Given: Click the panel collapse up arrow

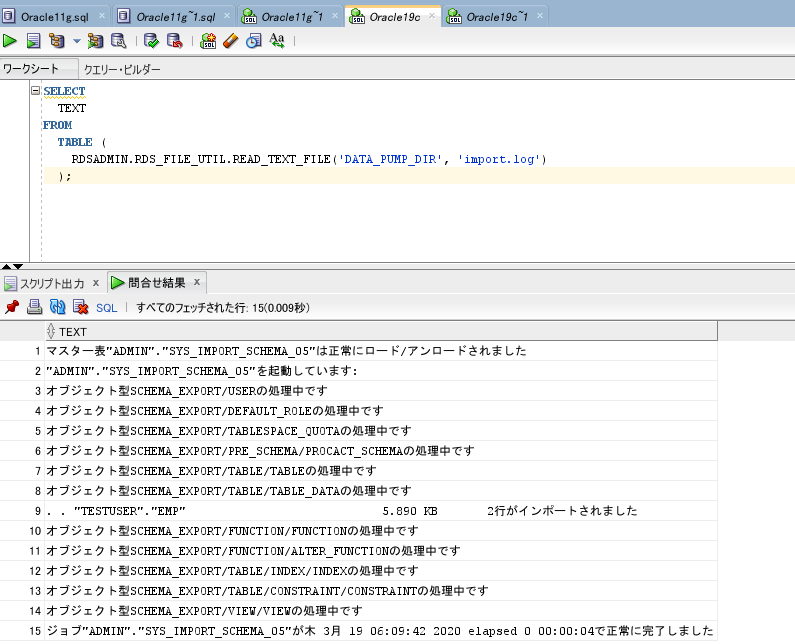Looking at the screenshot, I should pos(6,266).
